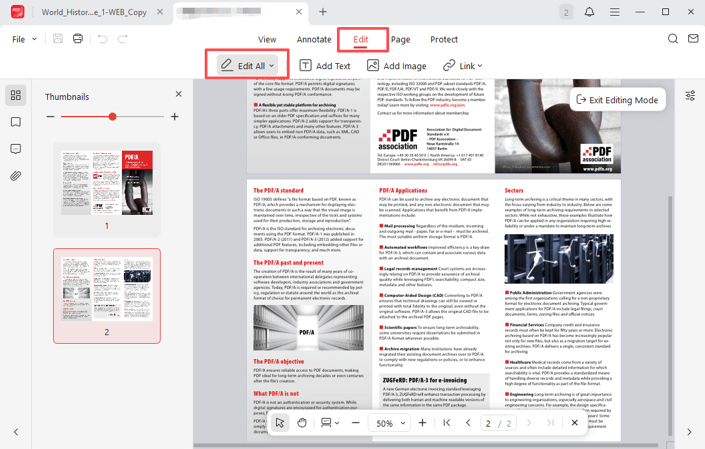Click the vertical document scrollbar
The height and width of the screenshot is (449, 705).
670,316
